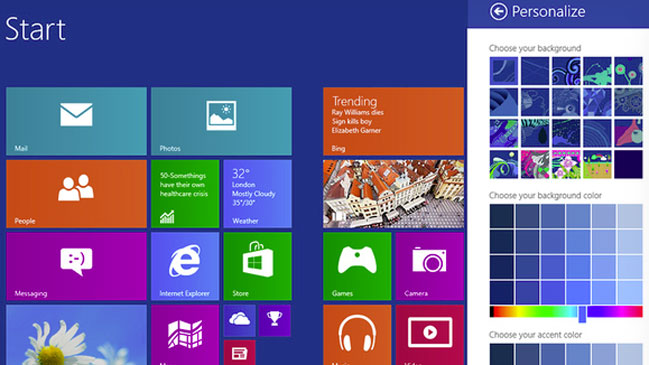Viewport: 649px width, 365px height.
Task: Pick the last accent color swatch in row
Action: 630,354
